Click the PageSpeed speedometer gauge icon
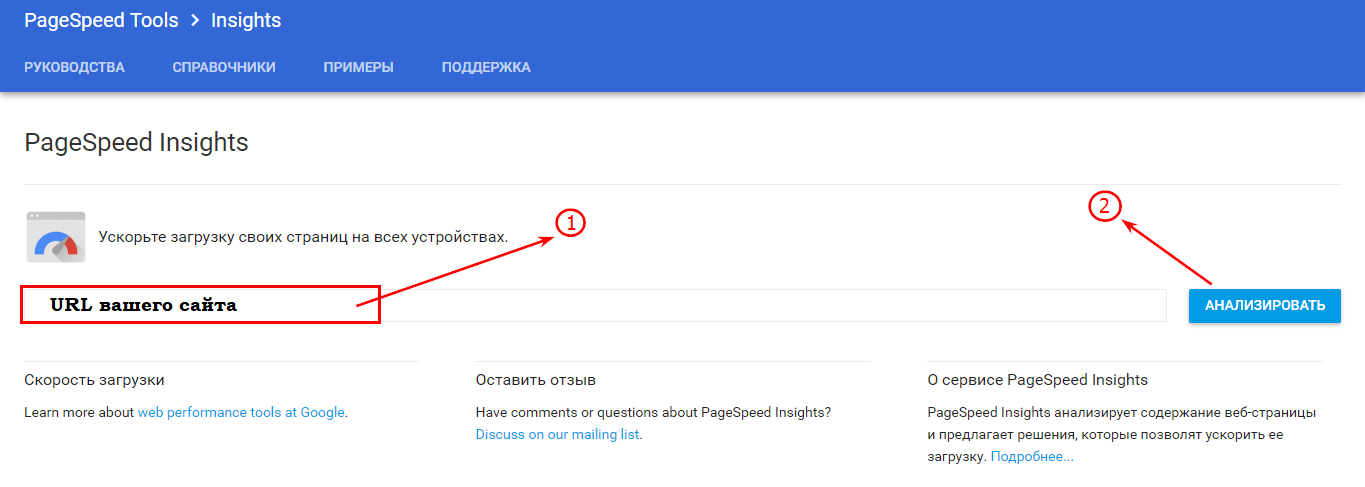This screenshot has width=1365, height=487. [x=56, y=237]
